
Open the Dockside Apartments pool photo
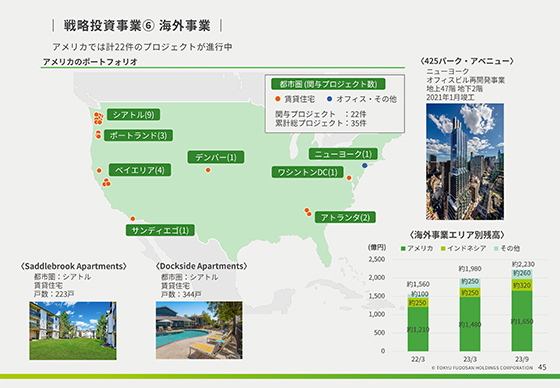pyautogui.click(x=199, y=330)
